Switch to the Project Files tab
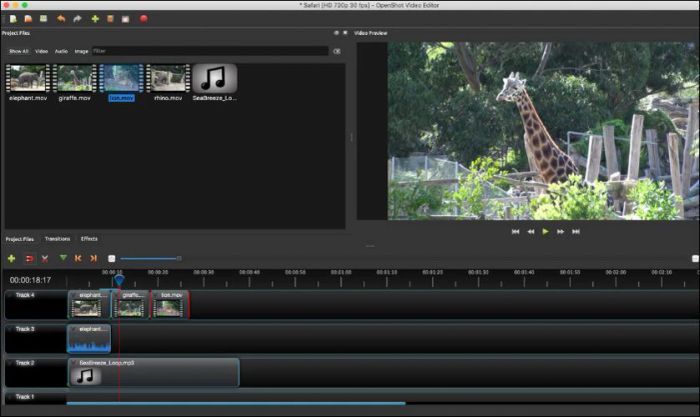The width and height of the screenshot is (700, 417). pyautogui.click(x=20, y=239)
